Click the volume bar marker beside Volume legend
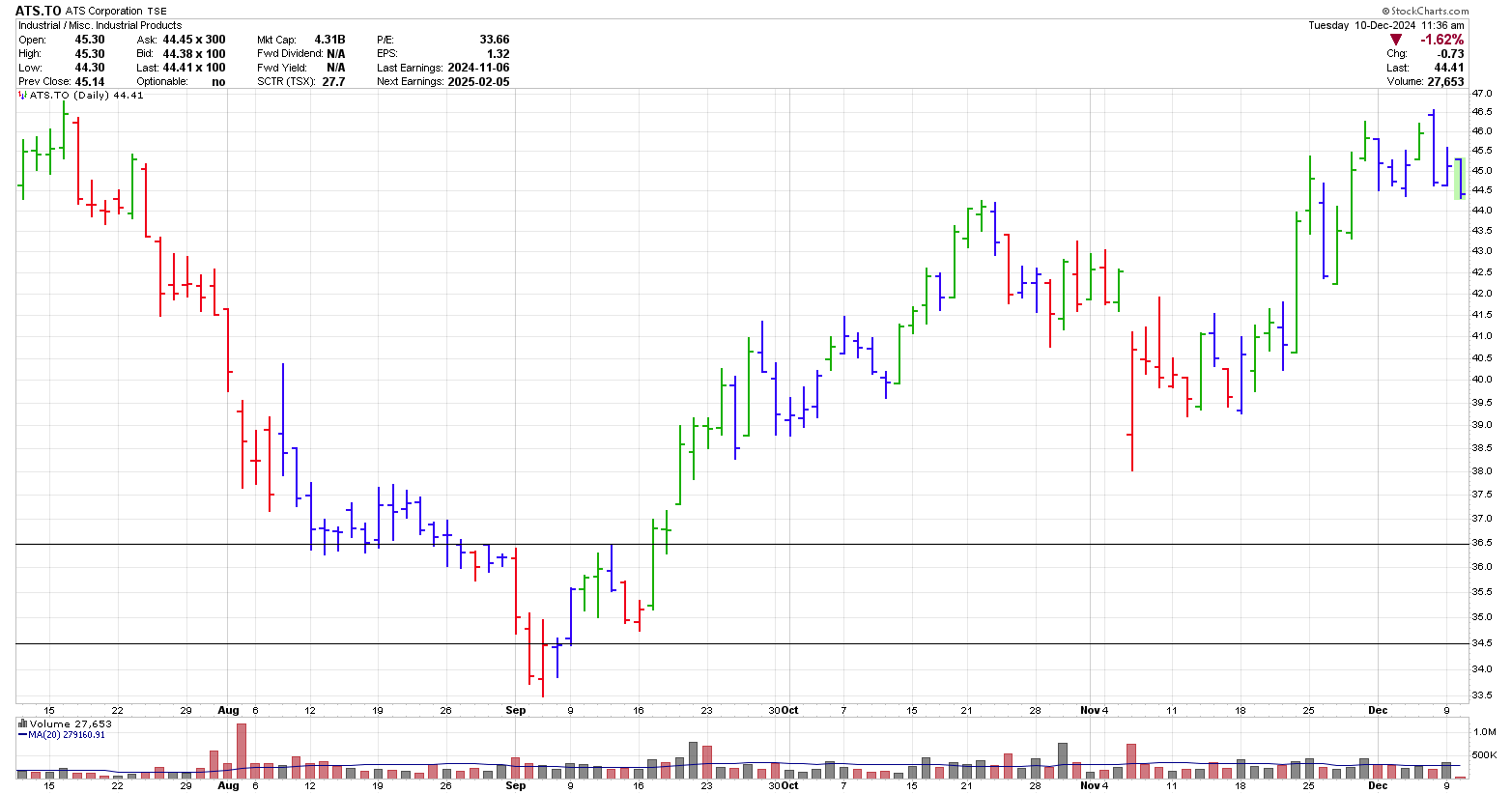Image resolution: width=1512 pixels, height=794 pixels. tap(23, 723)
